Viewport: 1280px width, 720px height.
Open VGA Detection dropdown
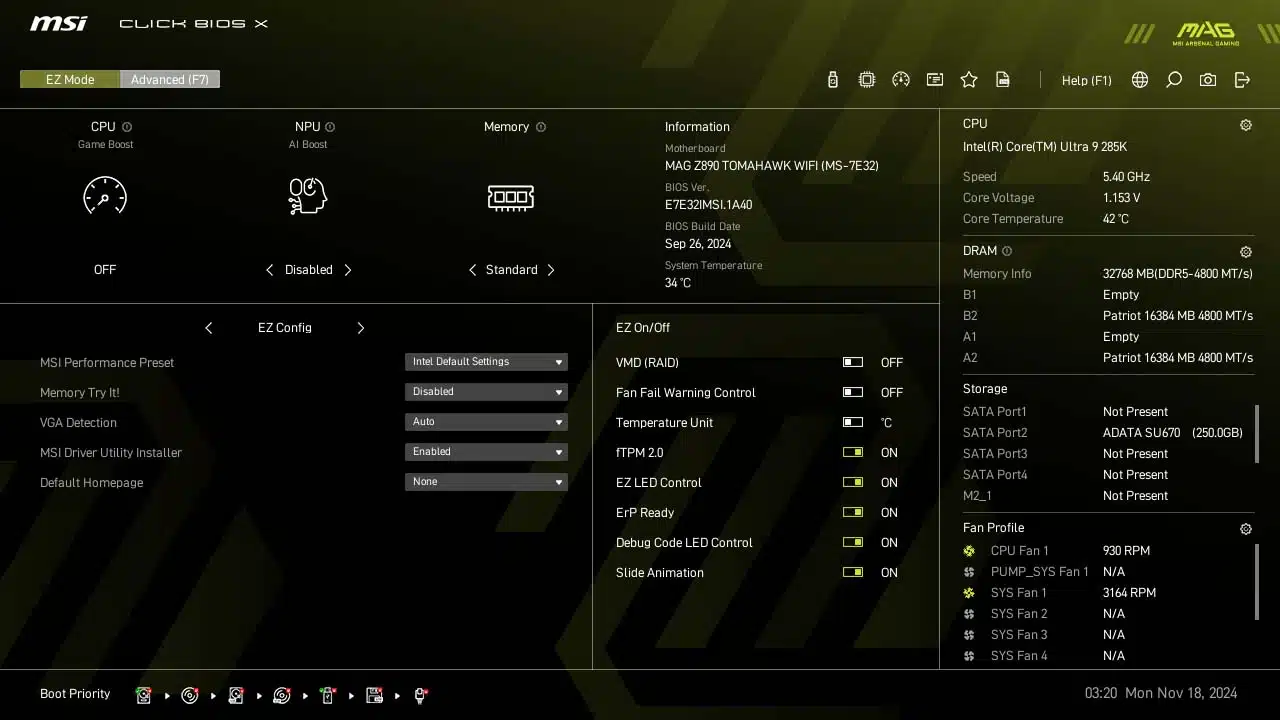[x=486, y=422]
